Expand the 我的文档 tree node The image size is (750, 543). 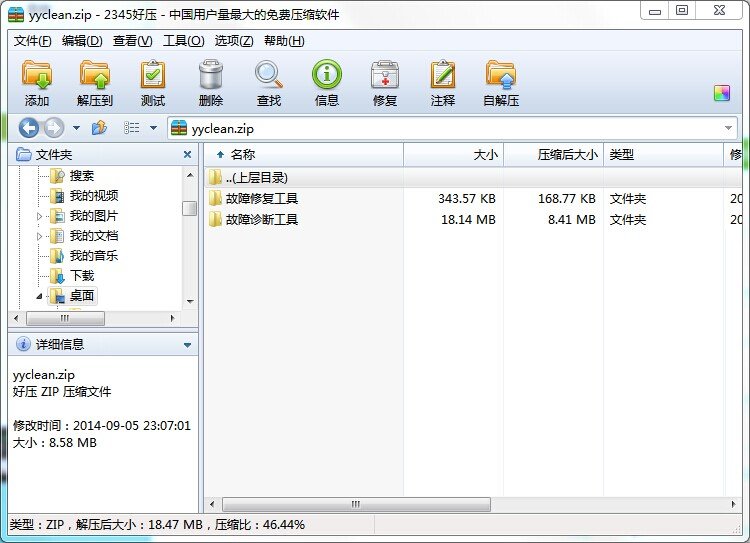pos(39,236)
